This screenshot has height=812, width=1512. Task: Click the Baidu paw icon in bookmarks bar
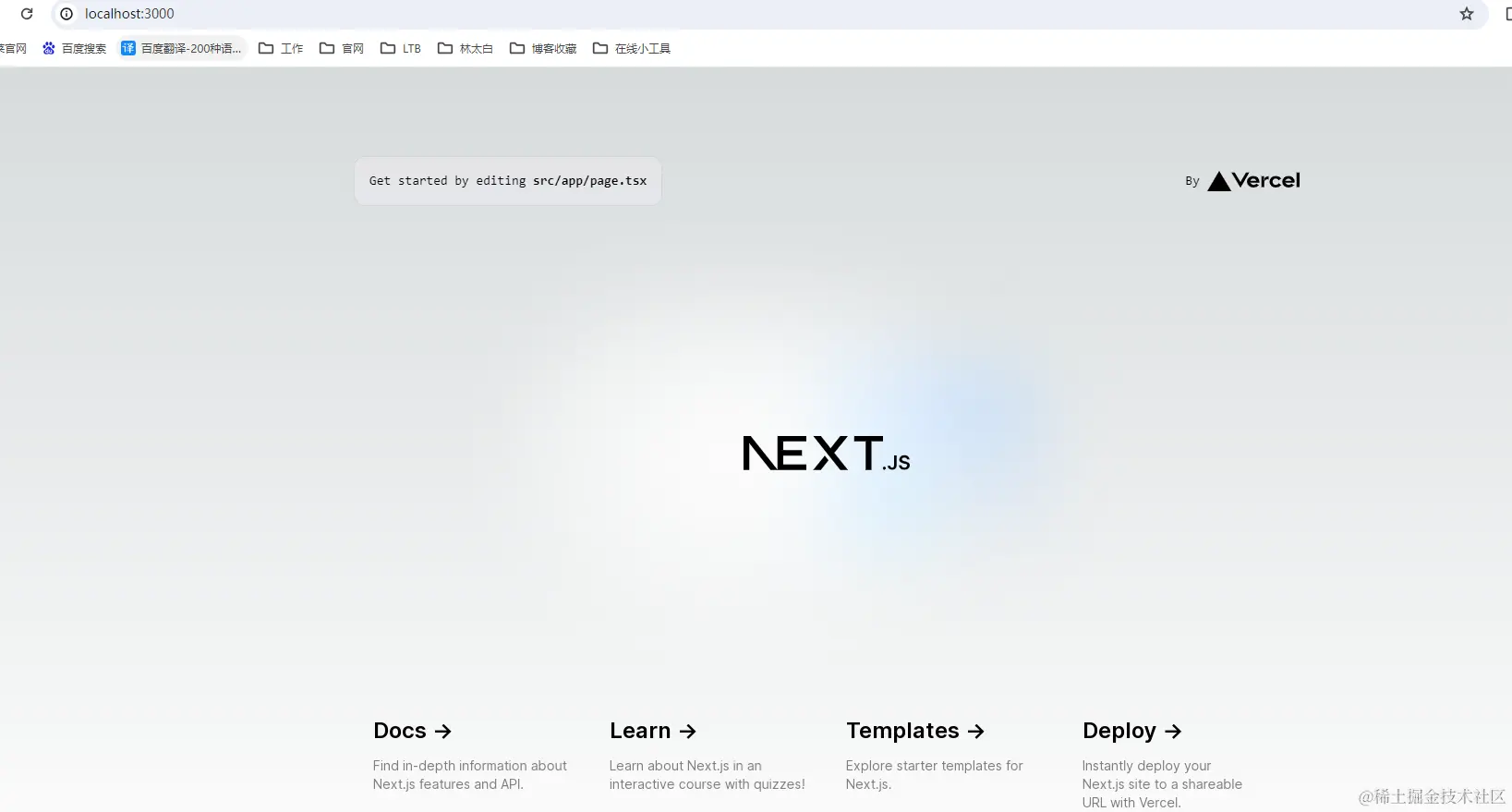(49, 48)
